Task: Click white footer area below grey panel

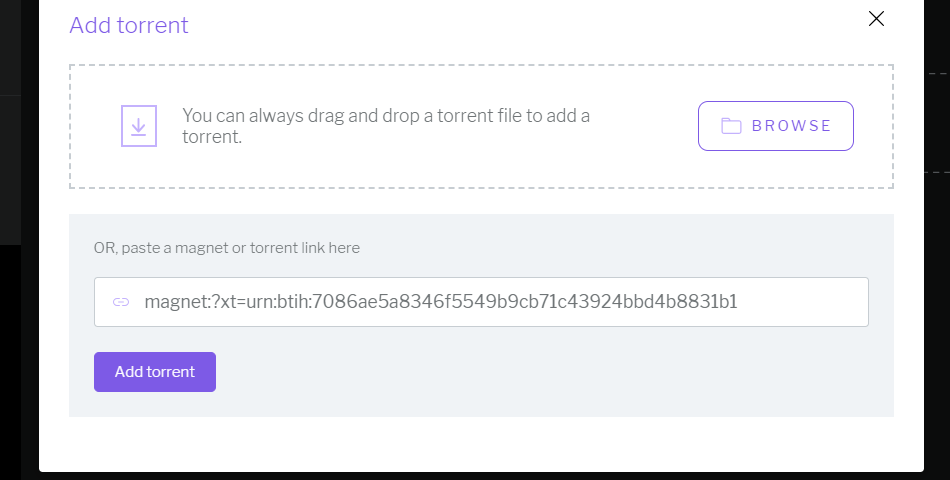Action: tap(481, 444)
